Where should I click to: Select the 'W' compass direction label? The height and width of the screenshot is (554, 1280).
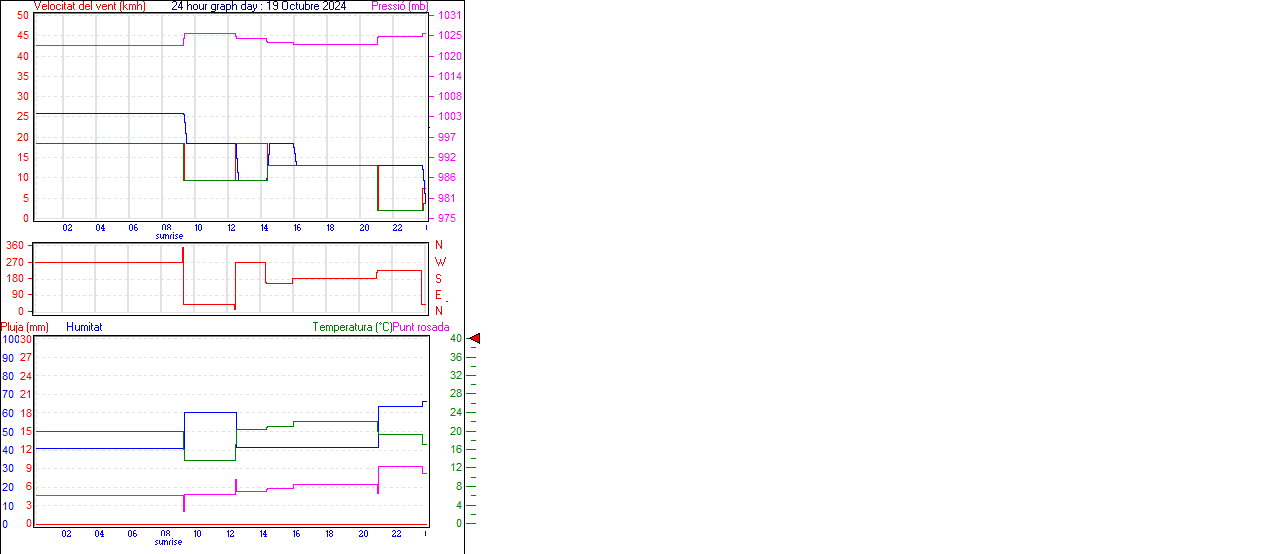tap(439, 262)
